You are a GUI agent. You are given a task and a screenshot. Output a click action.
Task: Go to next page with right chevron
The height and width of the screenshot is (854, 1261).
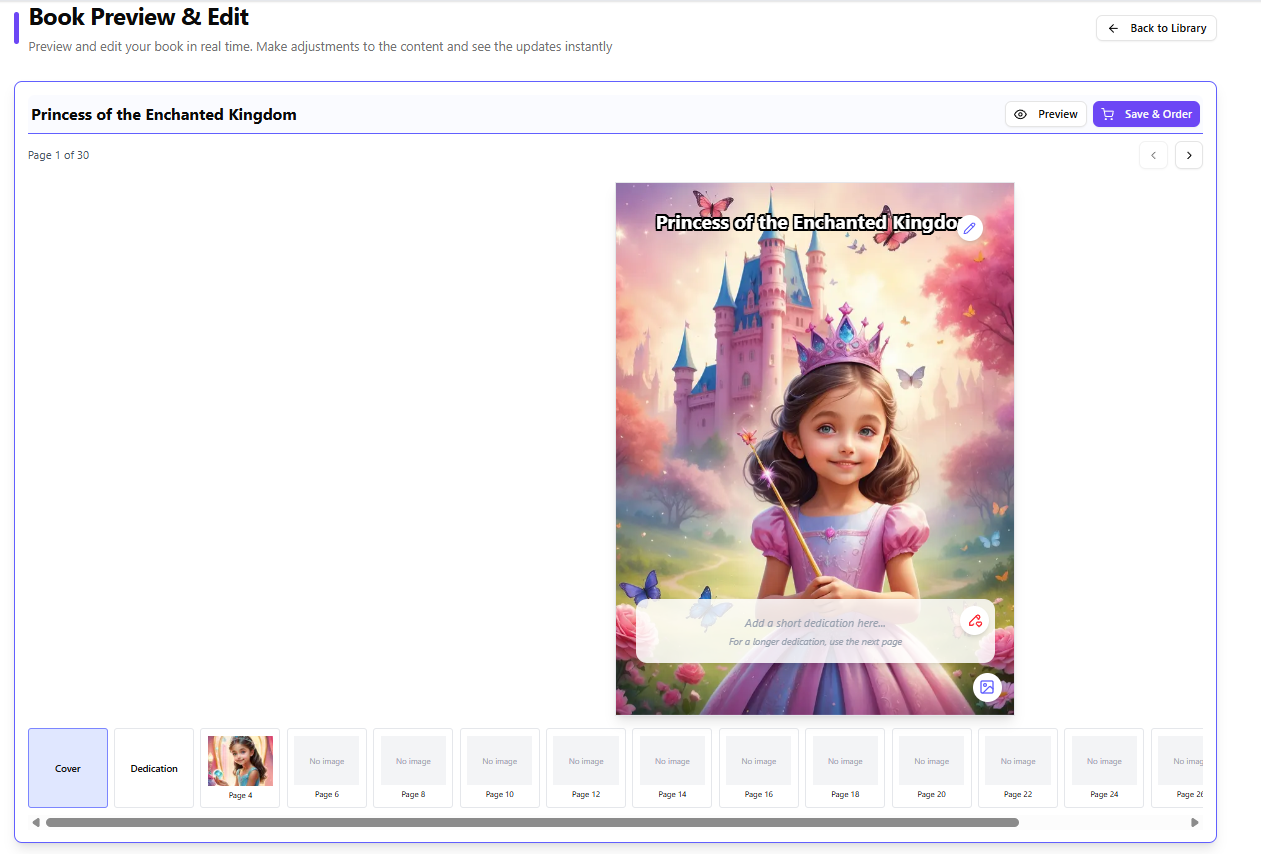(x=1188, y=155)
